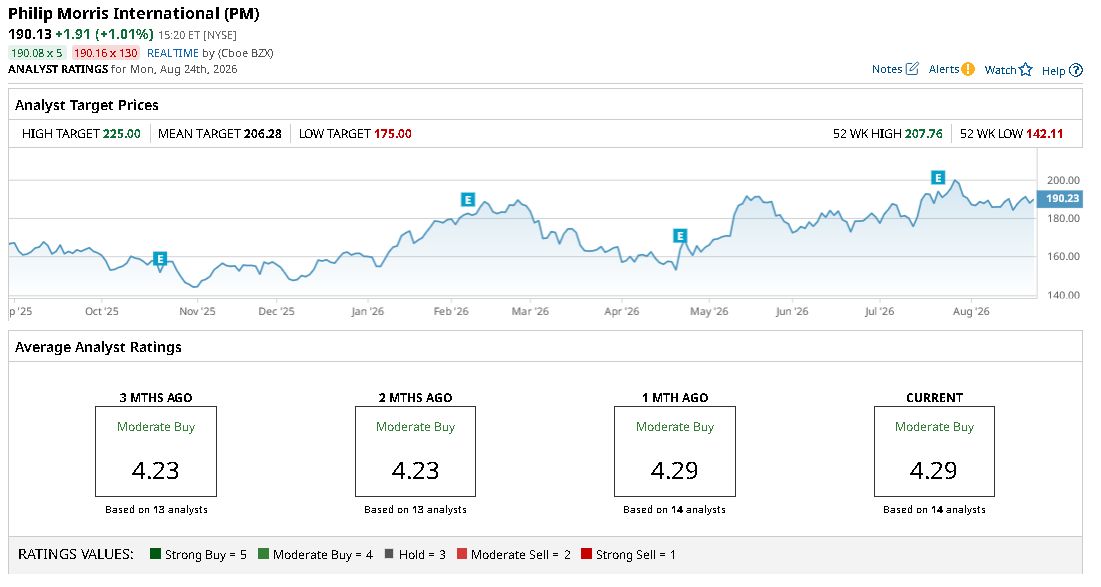The width and height of the screenshot is (1101, 587).
Task: Click the 52 WK HIGH 207.76 value
Action: pos(923,133)
